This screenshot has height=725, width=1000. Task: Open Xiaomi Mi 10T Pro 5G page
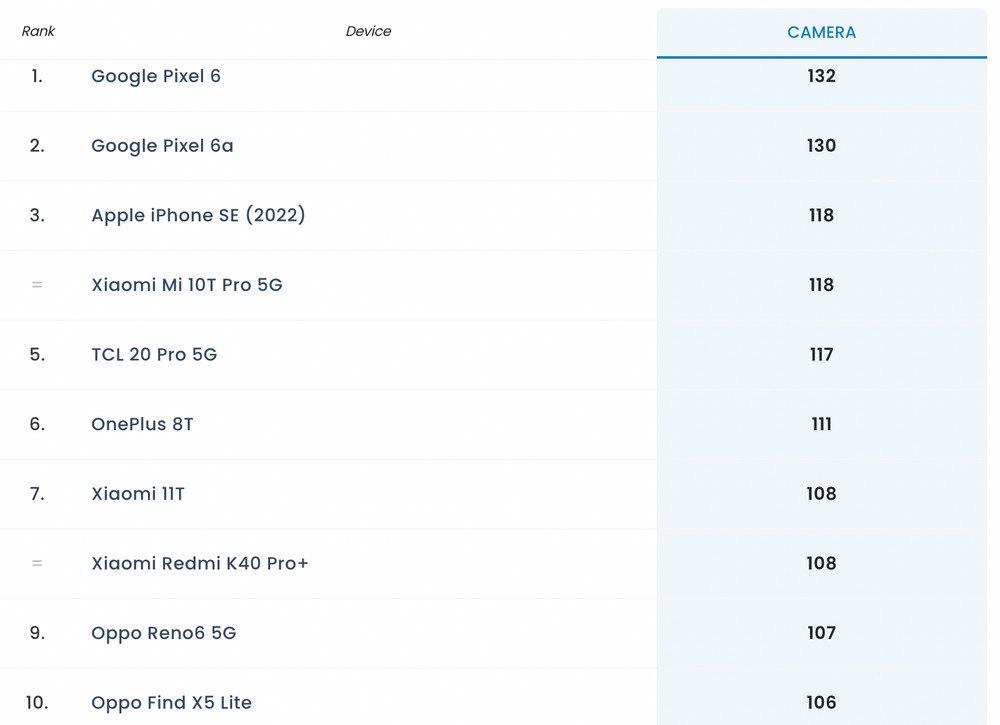187,285
